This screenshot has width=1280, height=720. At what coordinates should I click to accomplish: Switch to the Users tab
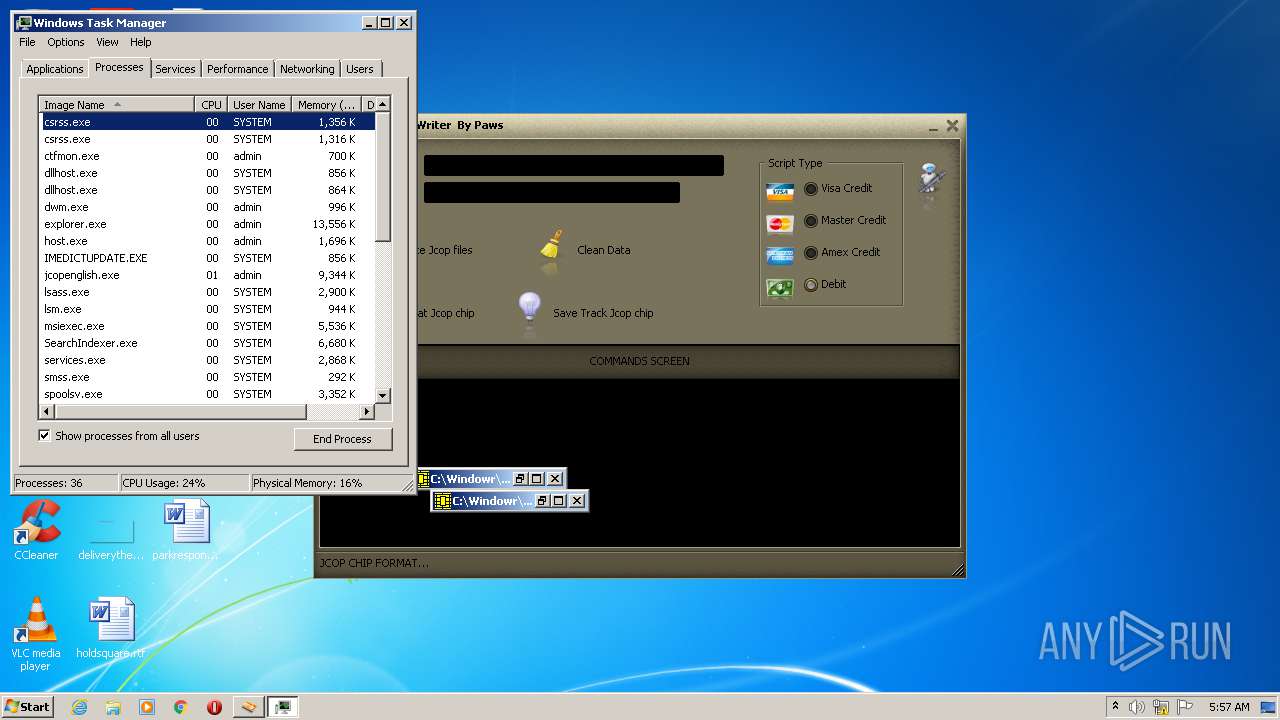click(x=360, y=69)
